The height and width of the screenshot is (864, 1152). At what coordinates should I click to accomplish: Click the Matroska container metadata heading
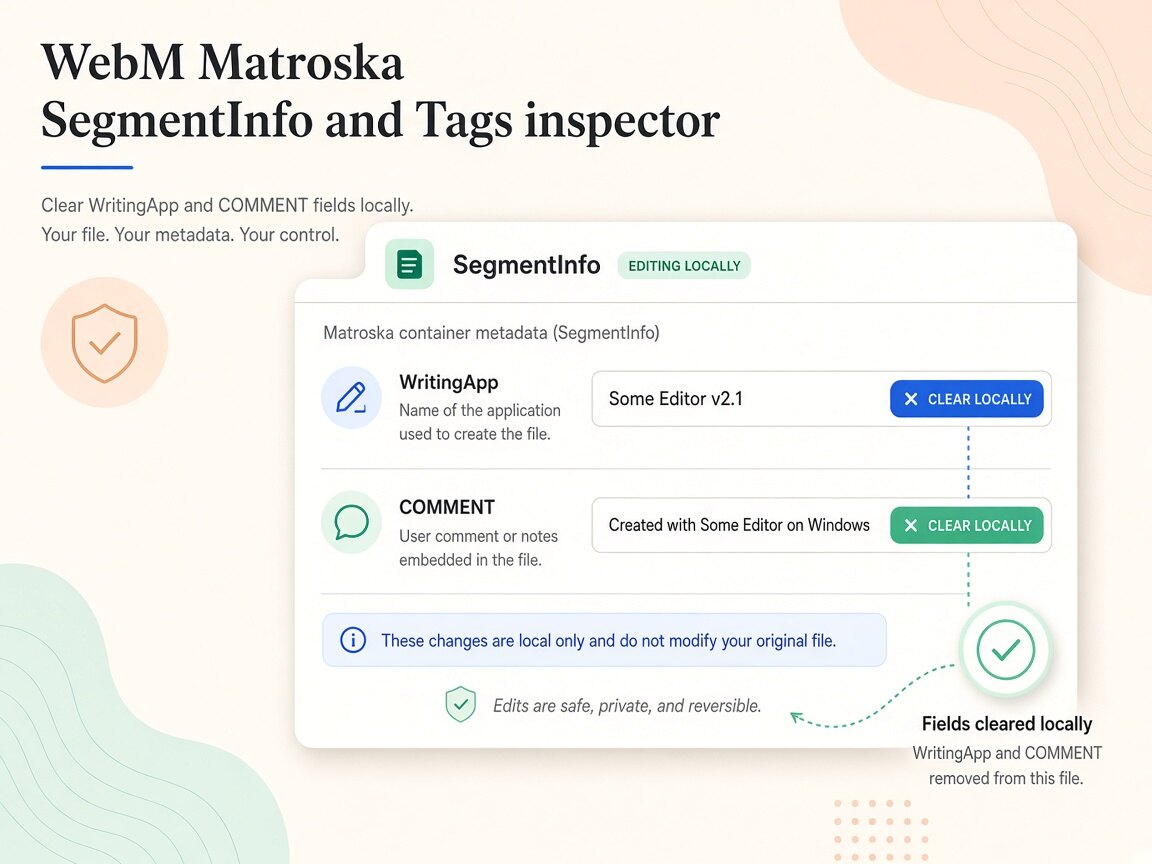491,333
